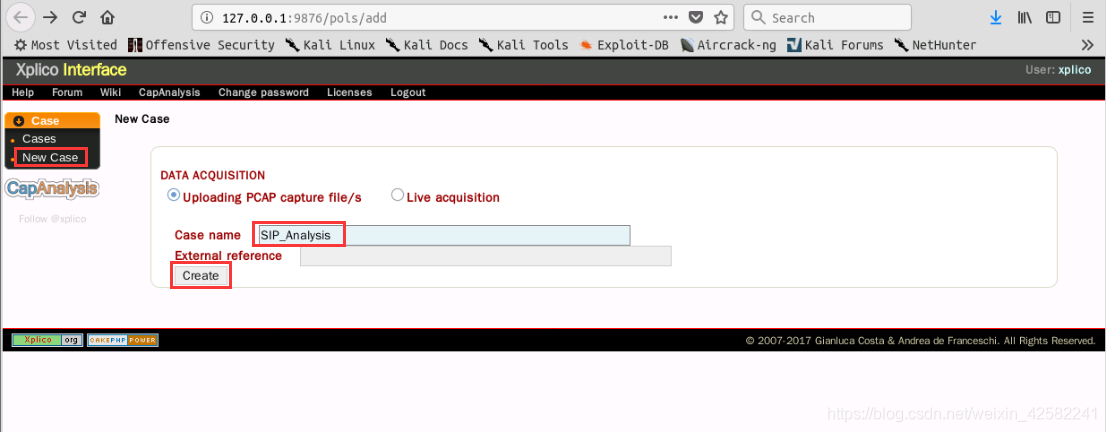Show site information icon in address bar
The image size is (1106, 432).
click(x=207, y=18)
